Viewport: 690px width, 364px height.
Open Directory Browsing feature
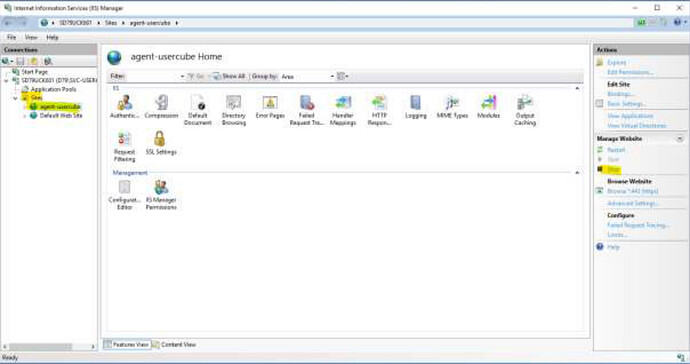click(x=234, y=110)
